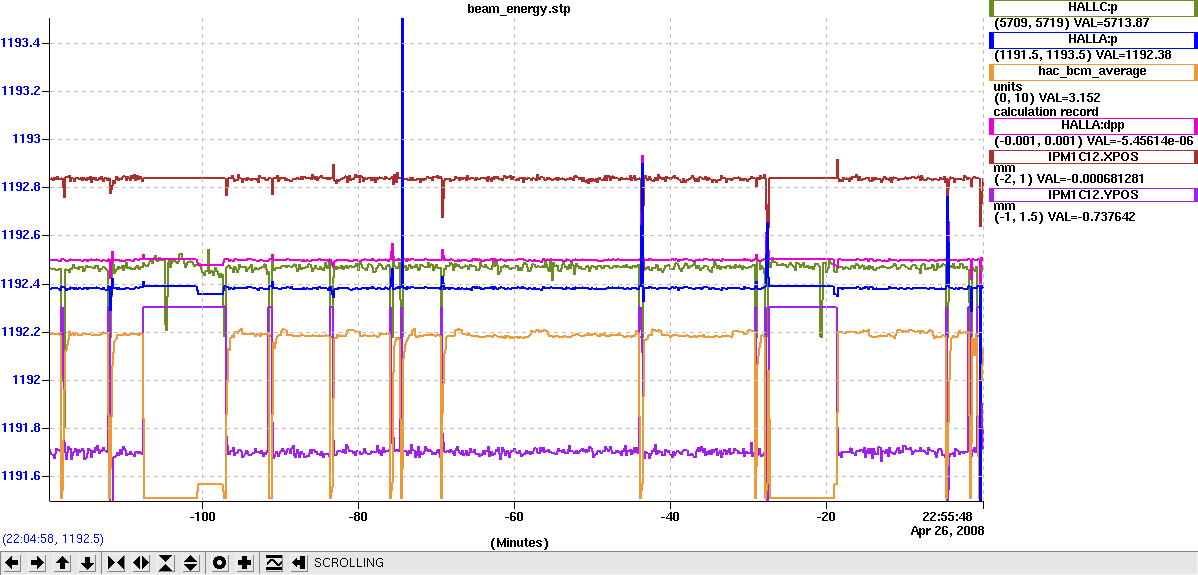Select the IPM1C12.XPOS legend entry
This screenshot has width=1198, height=575.
[x=1093, y=157]
